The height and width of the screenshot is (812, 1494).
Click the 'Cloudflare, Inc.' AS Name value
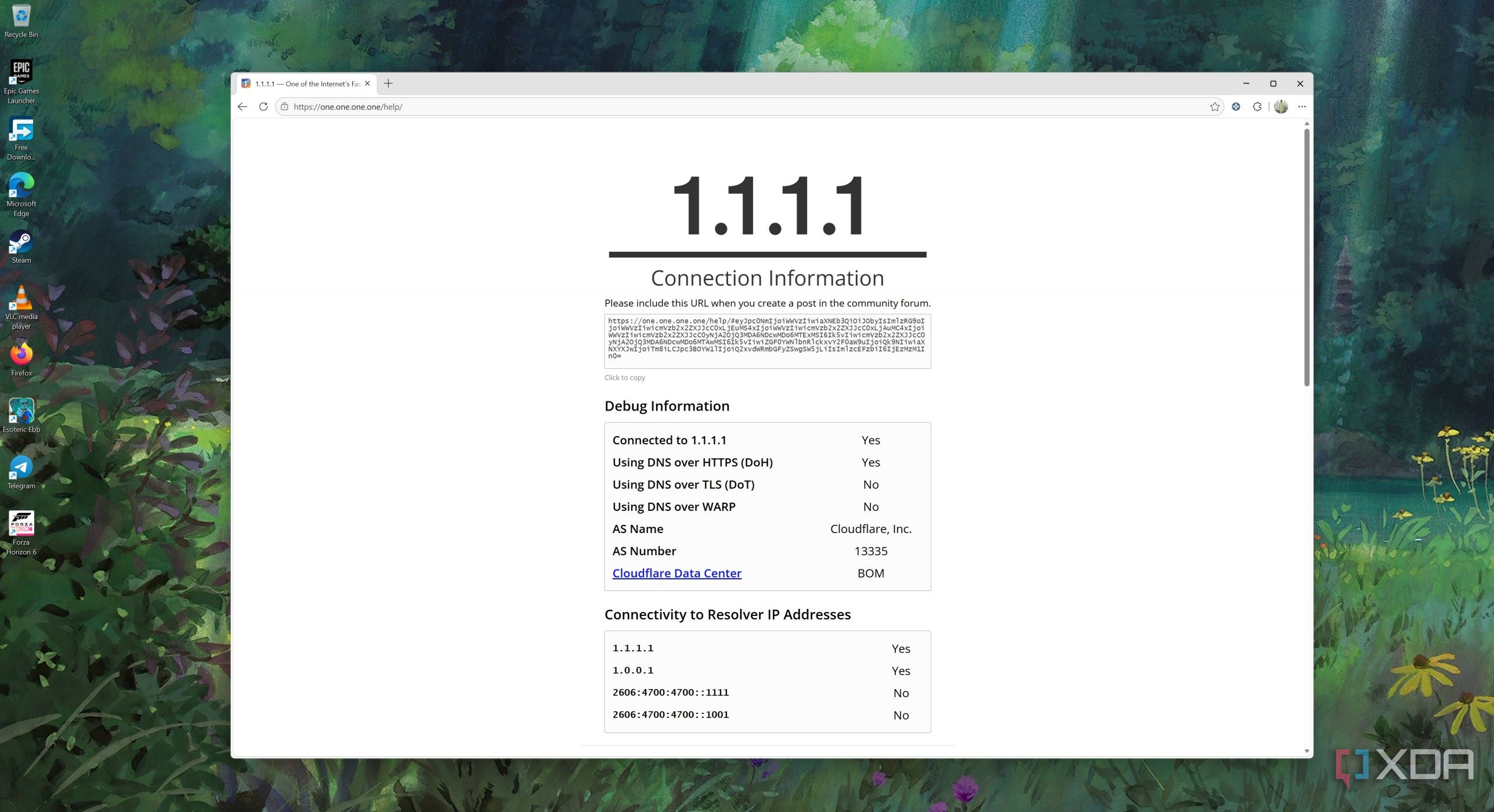click(870, 529)
